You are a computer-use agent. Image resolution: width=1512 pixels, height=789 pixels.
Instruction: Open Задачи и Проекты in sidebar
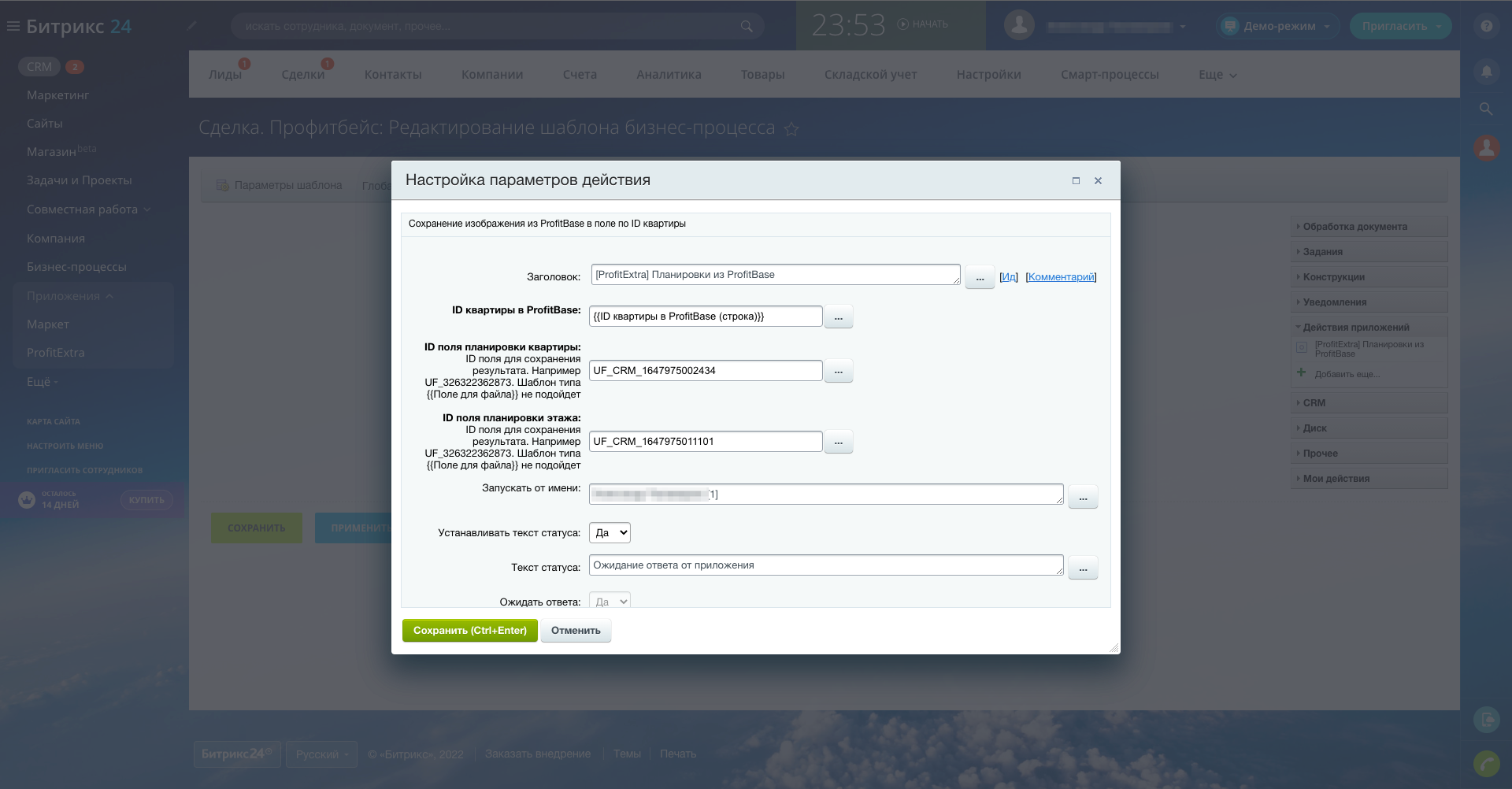(x=80, y=180)
